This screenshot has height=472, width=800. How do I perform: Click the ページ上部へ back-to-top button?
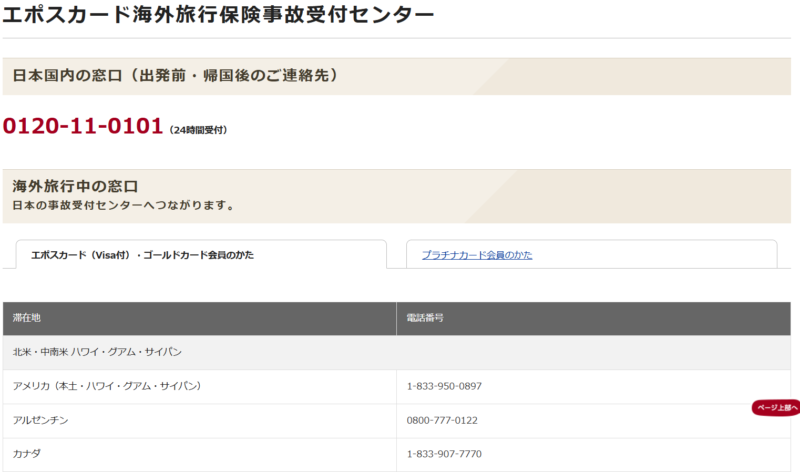tap(776, 408)
